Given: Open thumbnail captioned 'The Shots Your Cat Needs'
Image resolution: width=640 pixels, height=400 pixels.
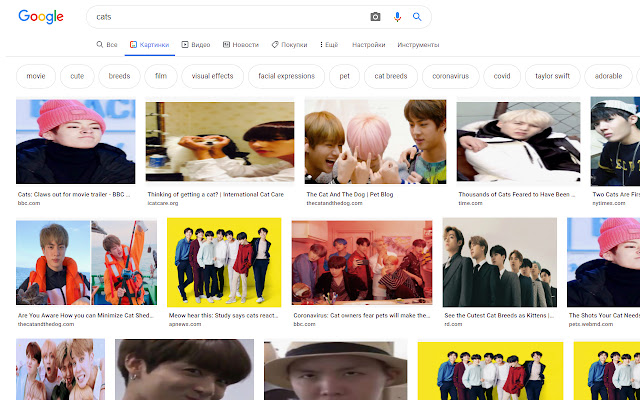Looking at the screenshot, I should point(604,262).
